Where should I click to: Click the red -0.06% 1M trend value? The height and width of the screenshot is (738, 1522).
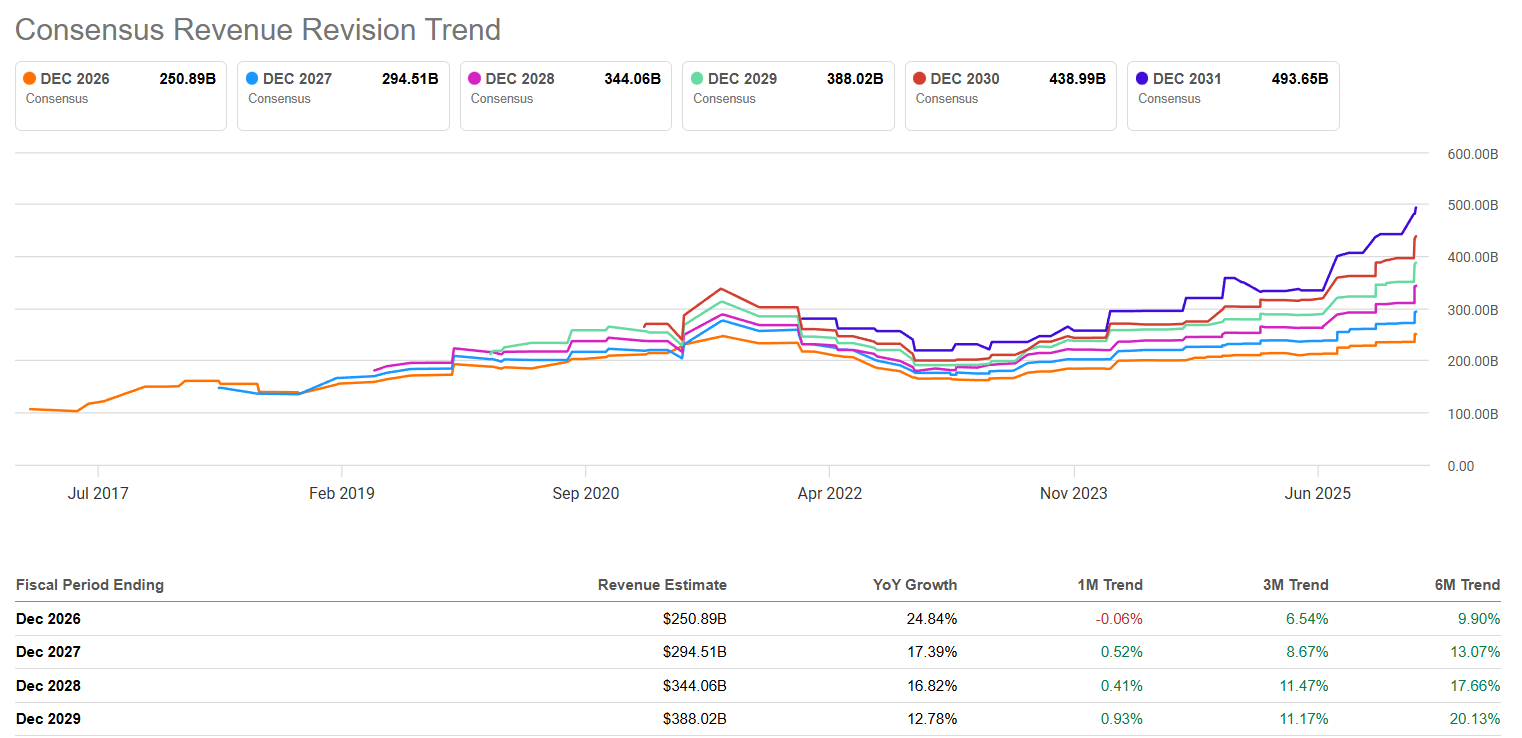1119,619
